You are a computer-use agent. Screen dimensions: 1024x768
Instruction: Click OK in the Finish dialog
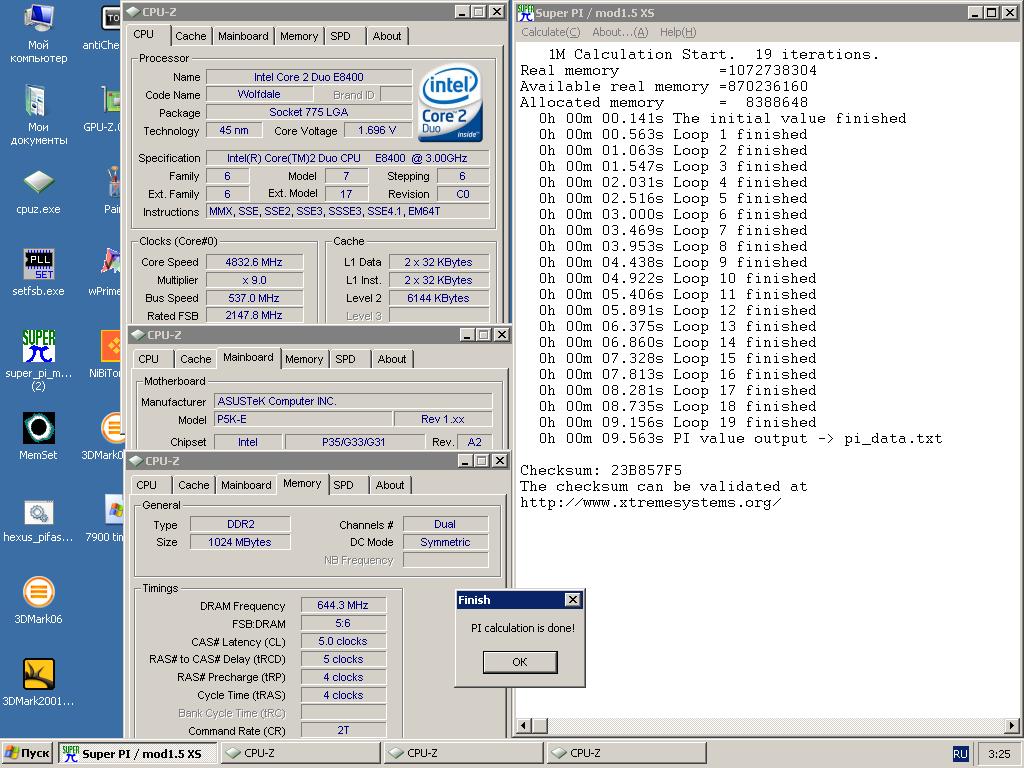pyautogui.click(x=520, y=662)
